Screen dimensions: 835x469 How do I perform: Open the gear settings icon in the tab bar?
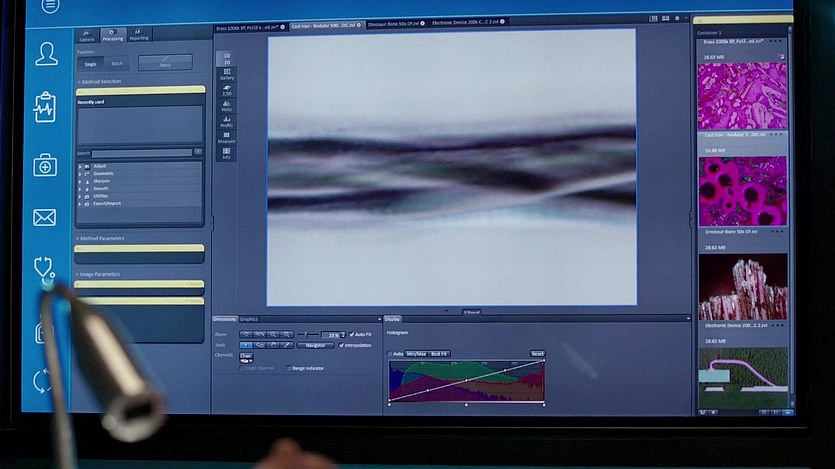coord(677,19)
